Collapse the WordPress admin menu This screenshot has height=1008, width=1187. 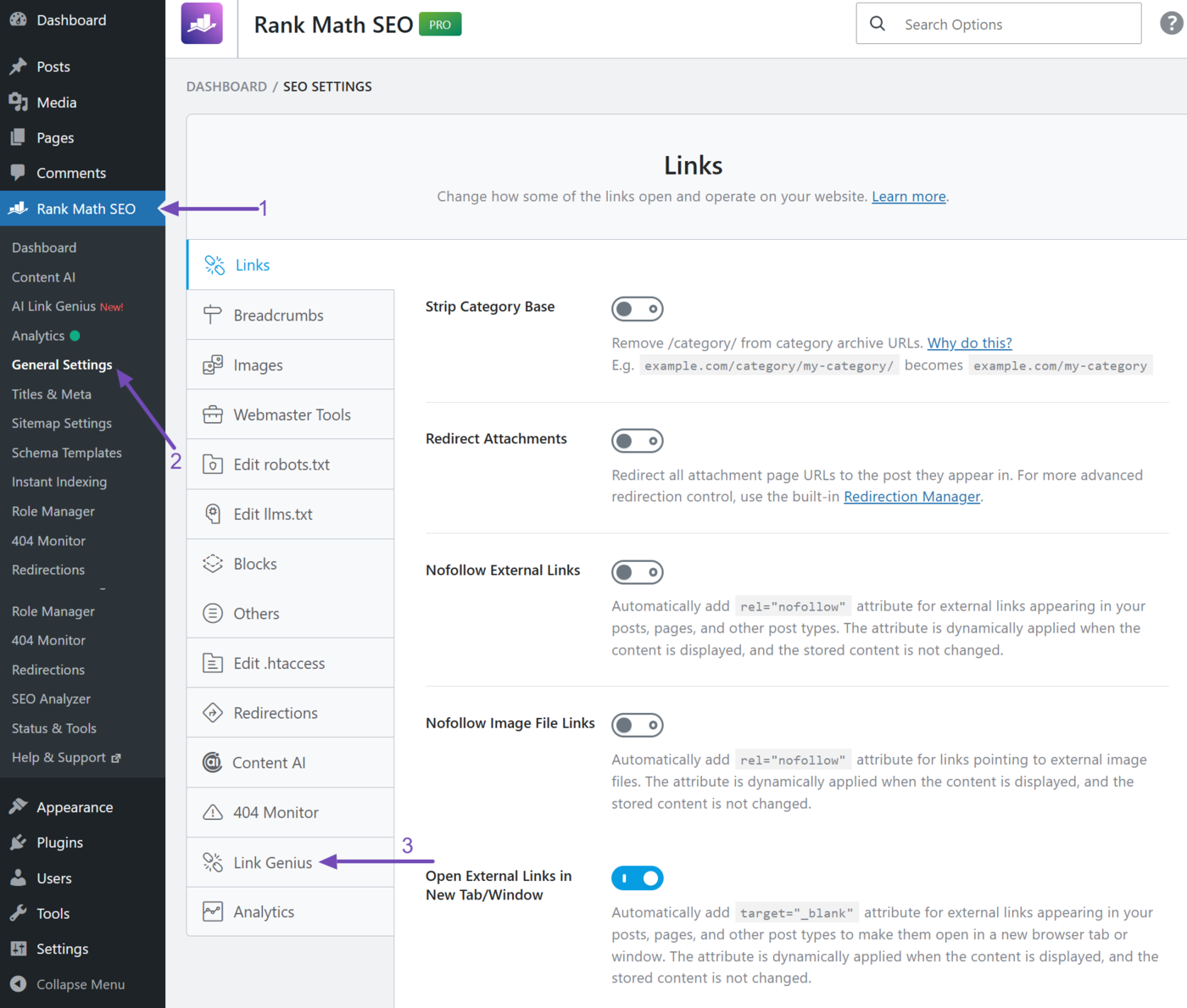(68, 984)
